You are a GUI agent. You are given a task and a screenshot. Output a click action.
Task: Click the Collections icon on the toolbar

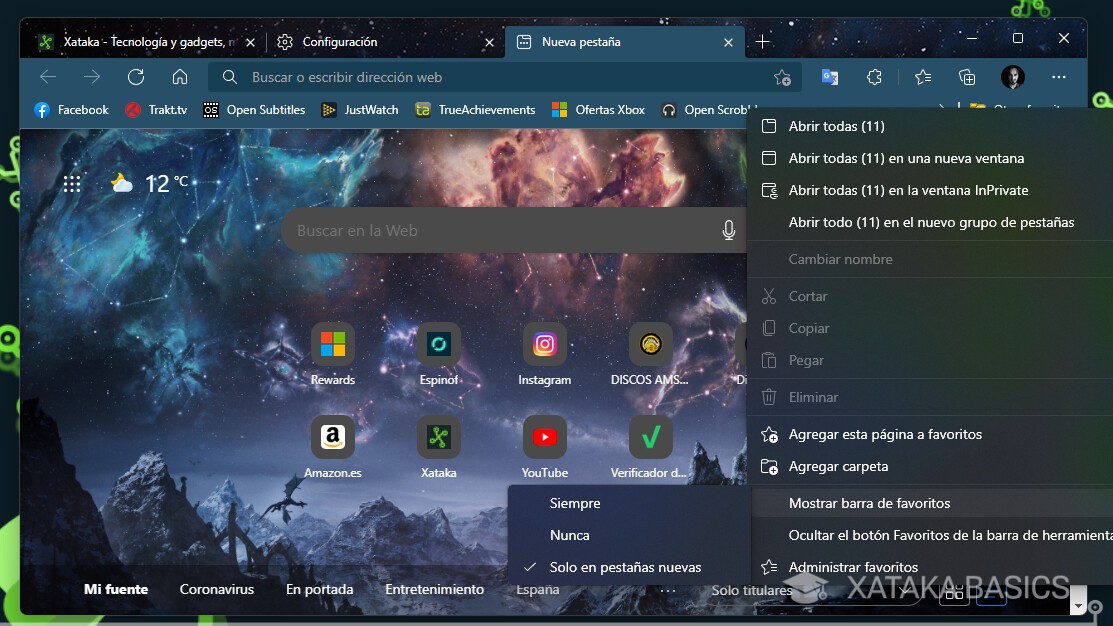[966, 77]
